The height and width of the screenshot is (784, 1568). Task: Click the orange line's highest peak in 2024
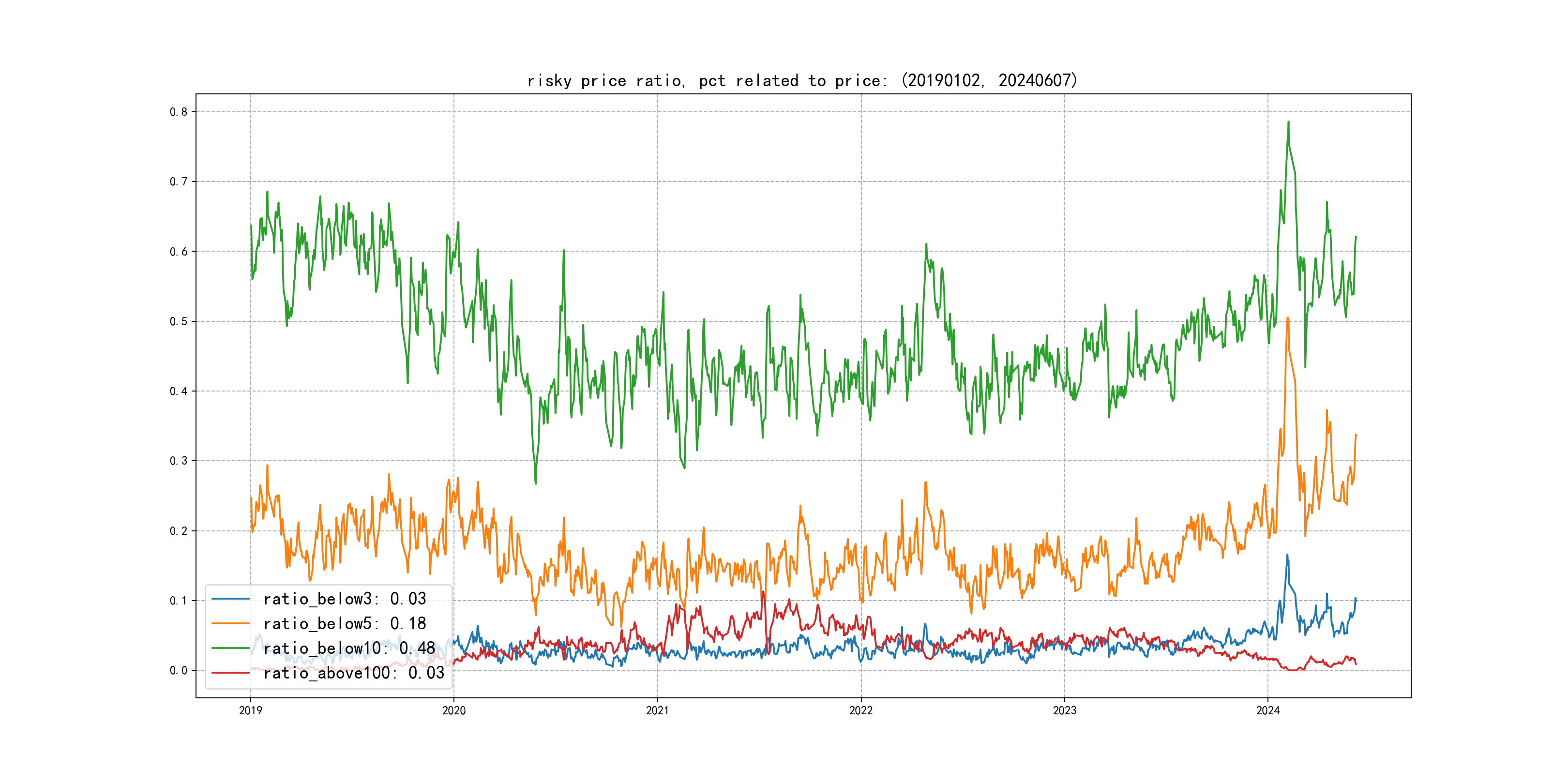coord(1287,318)
